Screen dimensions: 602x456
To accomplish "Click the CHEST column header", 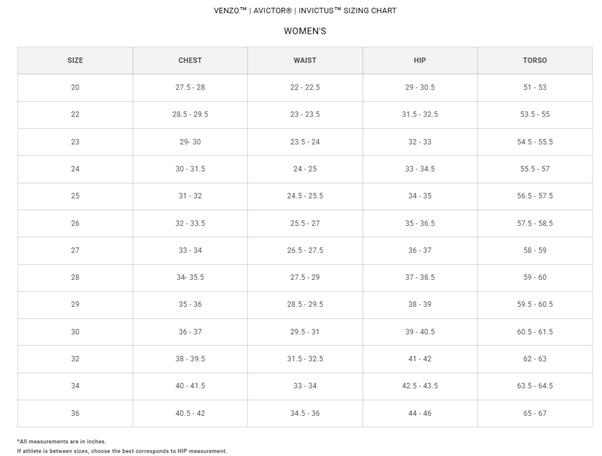I will coord(190,60).
